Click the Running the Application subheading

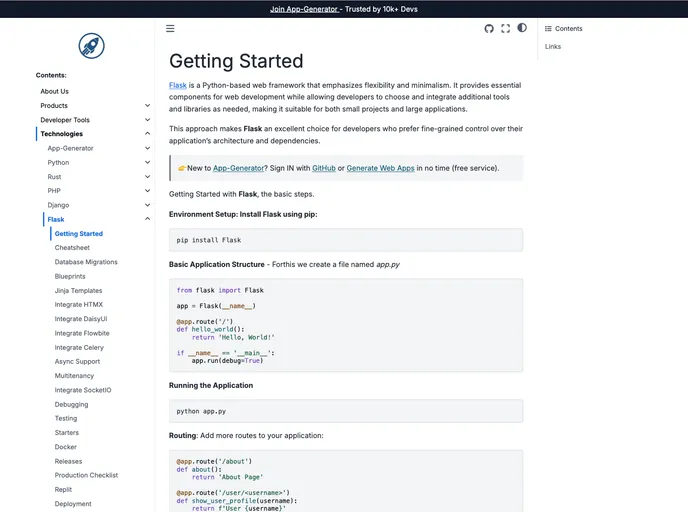[x=211, y=385]
